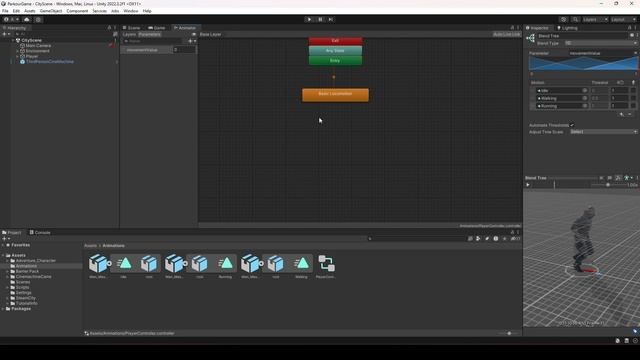640x360 pixels.
Task: Expand the Adventure_Character folder
Action: click(x=7, y=260)
